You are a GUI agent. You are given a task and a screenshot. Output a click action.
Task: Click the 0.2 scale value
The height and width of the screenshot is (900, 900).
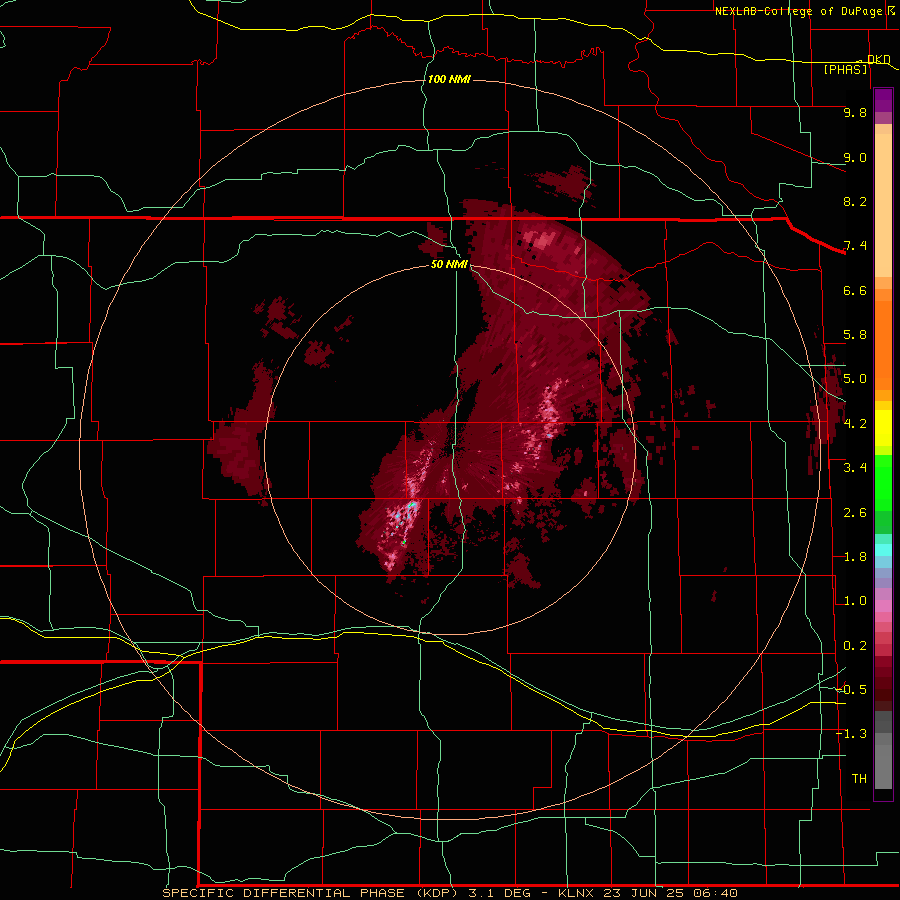855,646
